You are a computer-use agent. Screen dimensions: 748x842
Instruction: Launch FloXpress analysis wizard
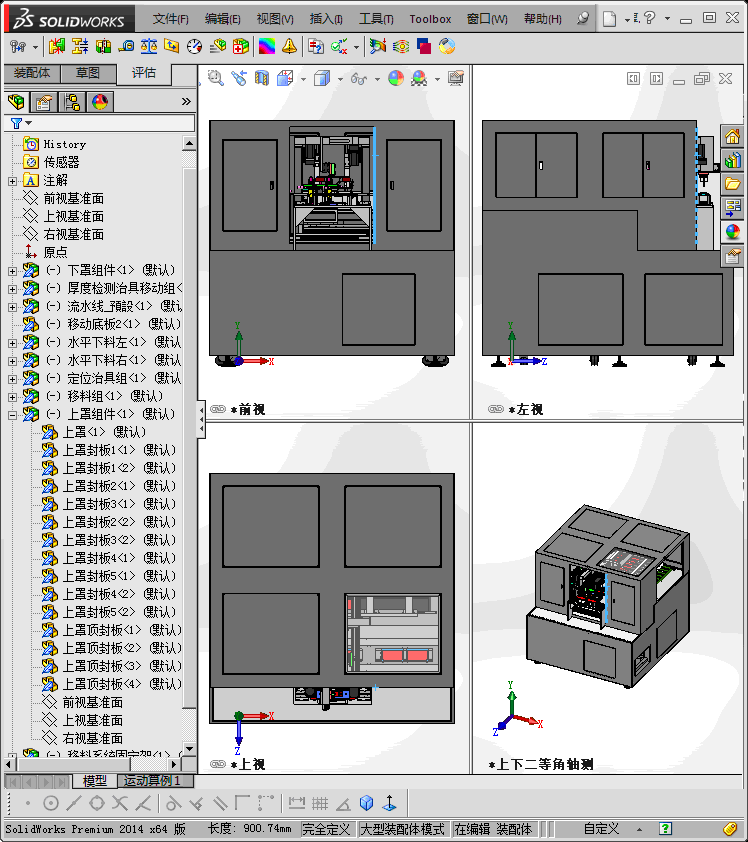point(401,47)
